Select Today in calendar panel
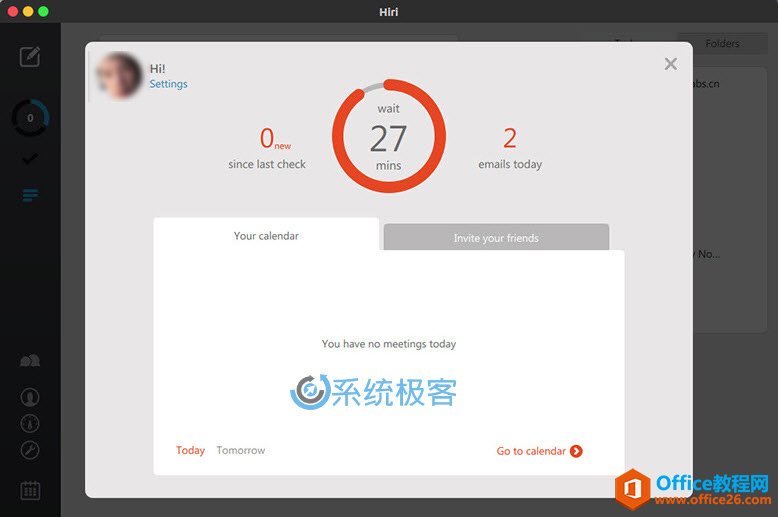 click(x=190, y=450)
